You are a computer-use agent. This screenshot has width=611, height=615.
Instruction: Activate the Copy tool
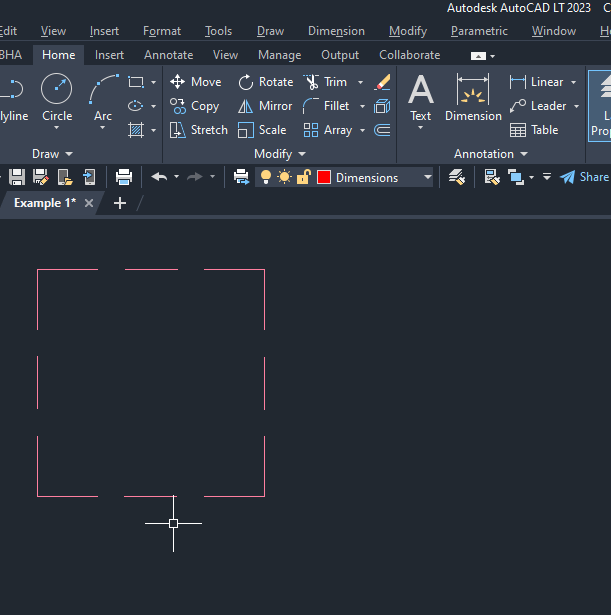coord(195,106)
